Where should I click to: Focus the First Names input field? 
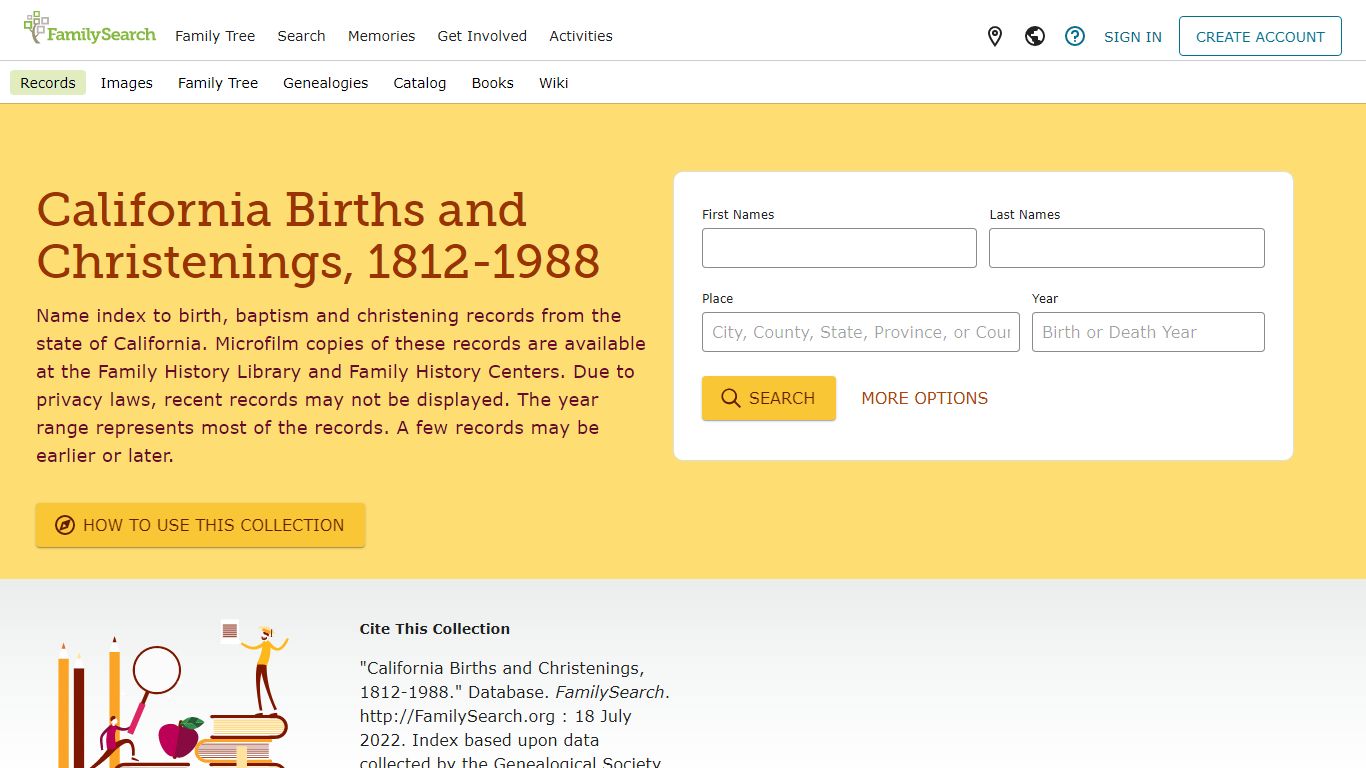[x=839, y=248]
